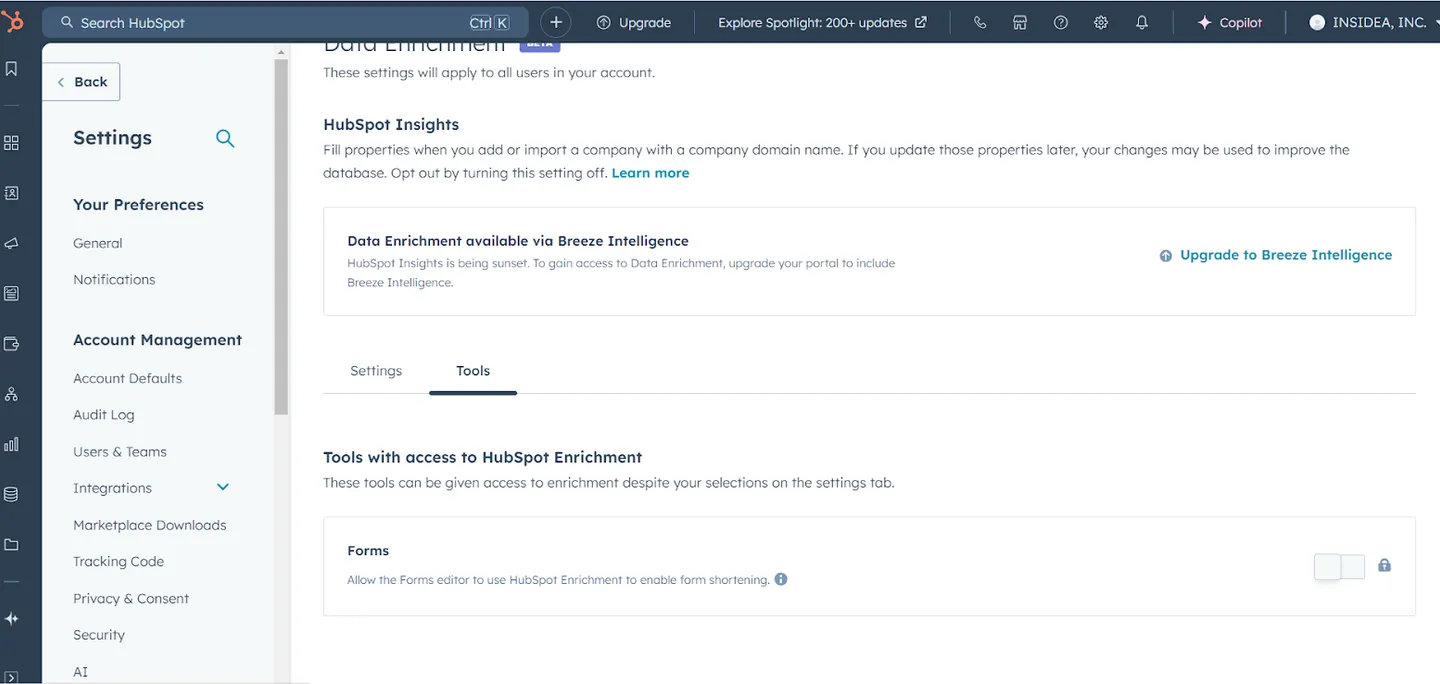Viewport: 1440px width, 684px height.
Task: Open AI settings
Action: pos(81,672)
